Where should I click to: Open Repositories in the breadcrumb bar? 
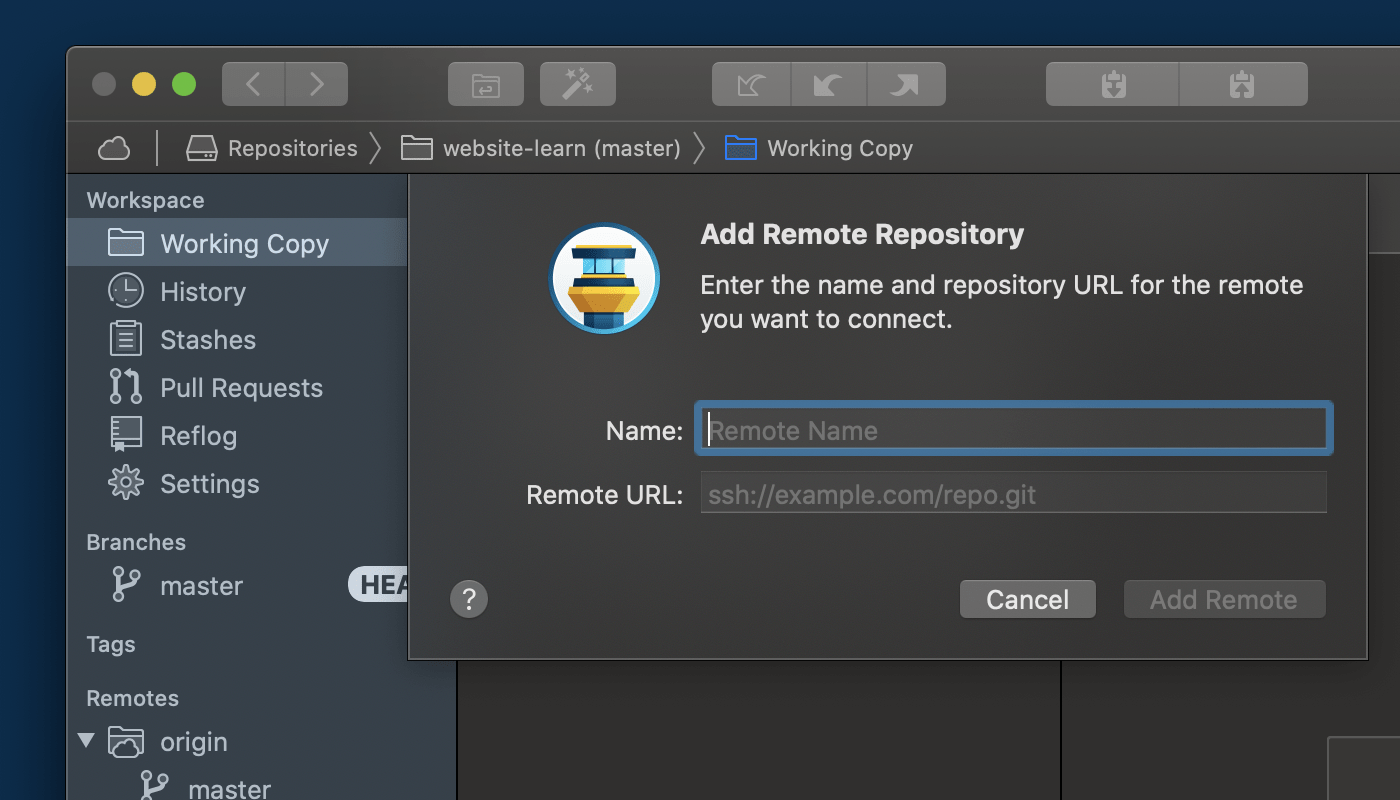pos(288,147)
